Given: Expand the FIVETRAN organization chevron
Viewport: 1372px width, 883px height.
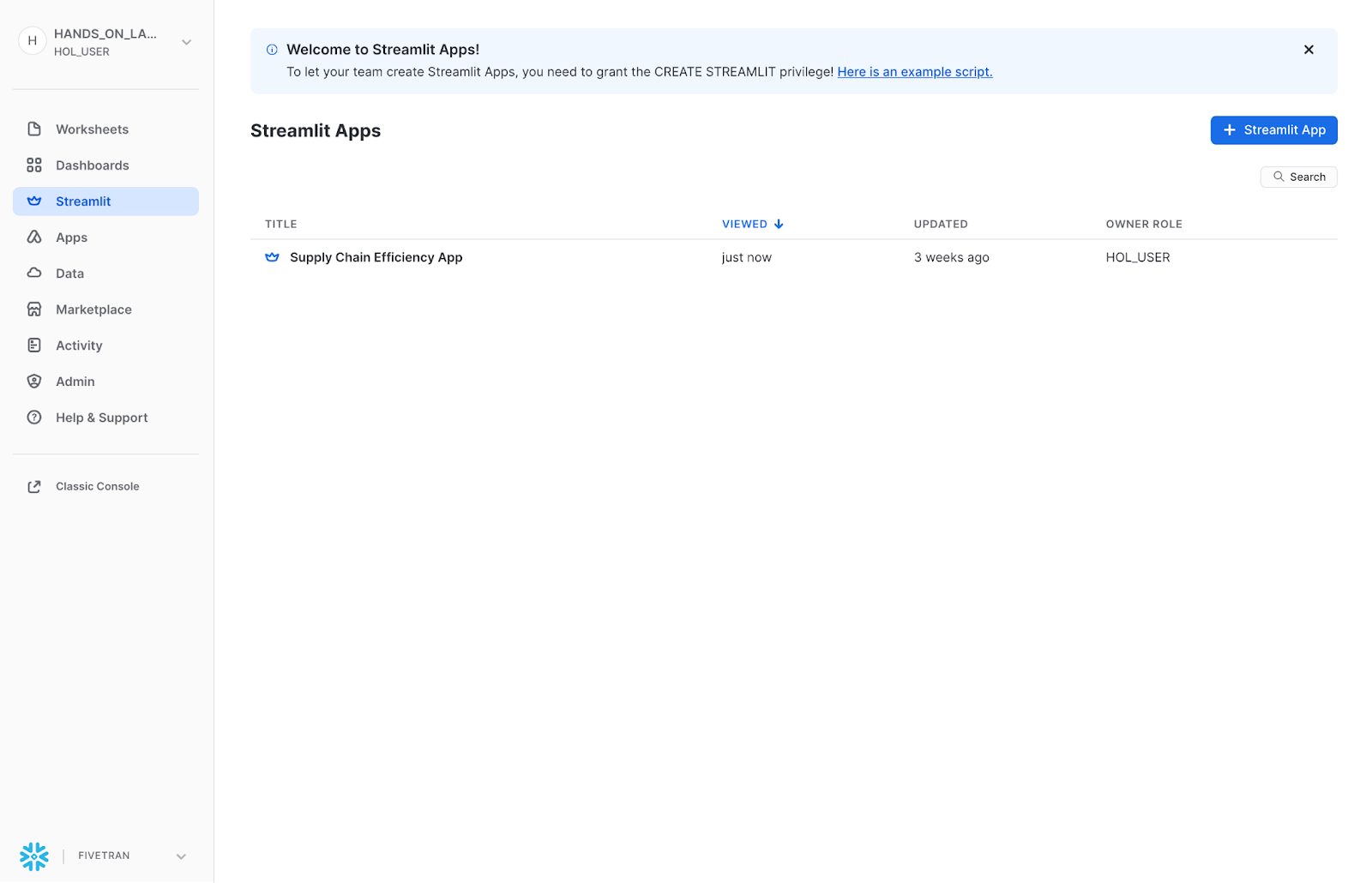Looking at the screenshot, I should click(x=181, y=856).
